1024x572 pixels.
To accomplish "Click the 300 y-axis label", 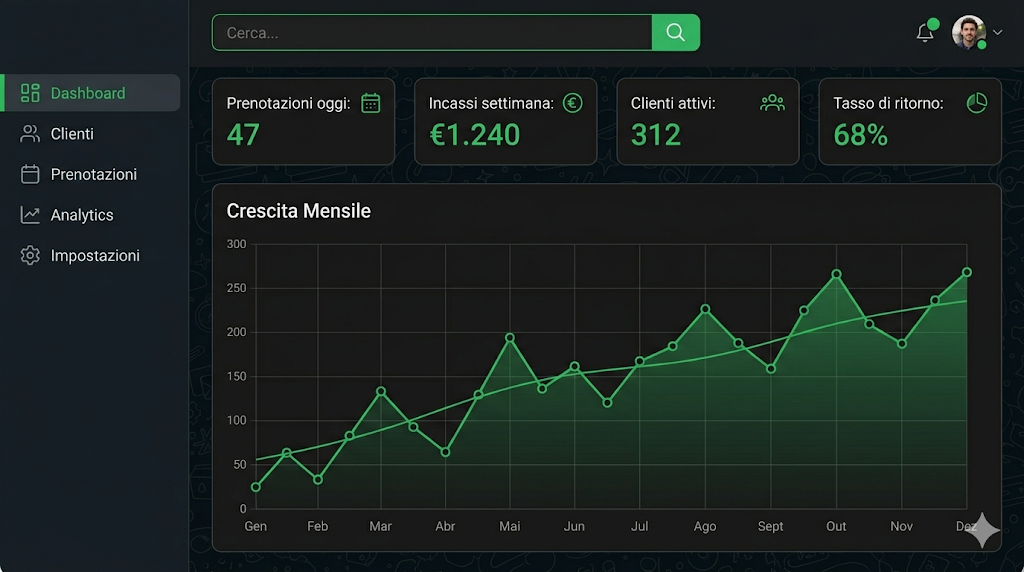I will point(236,244).
